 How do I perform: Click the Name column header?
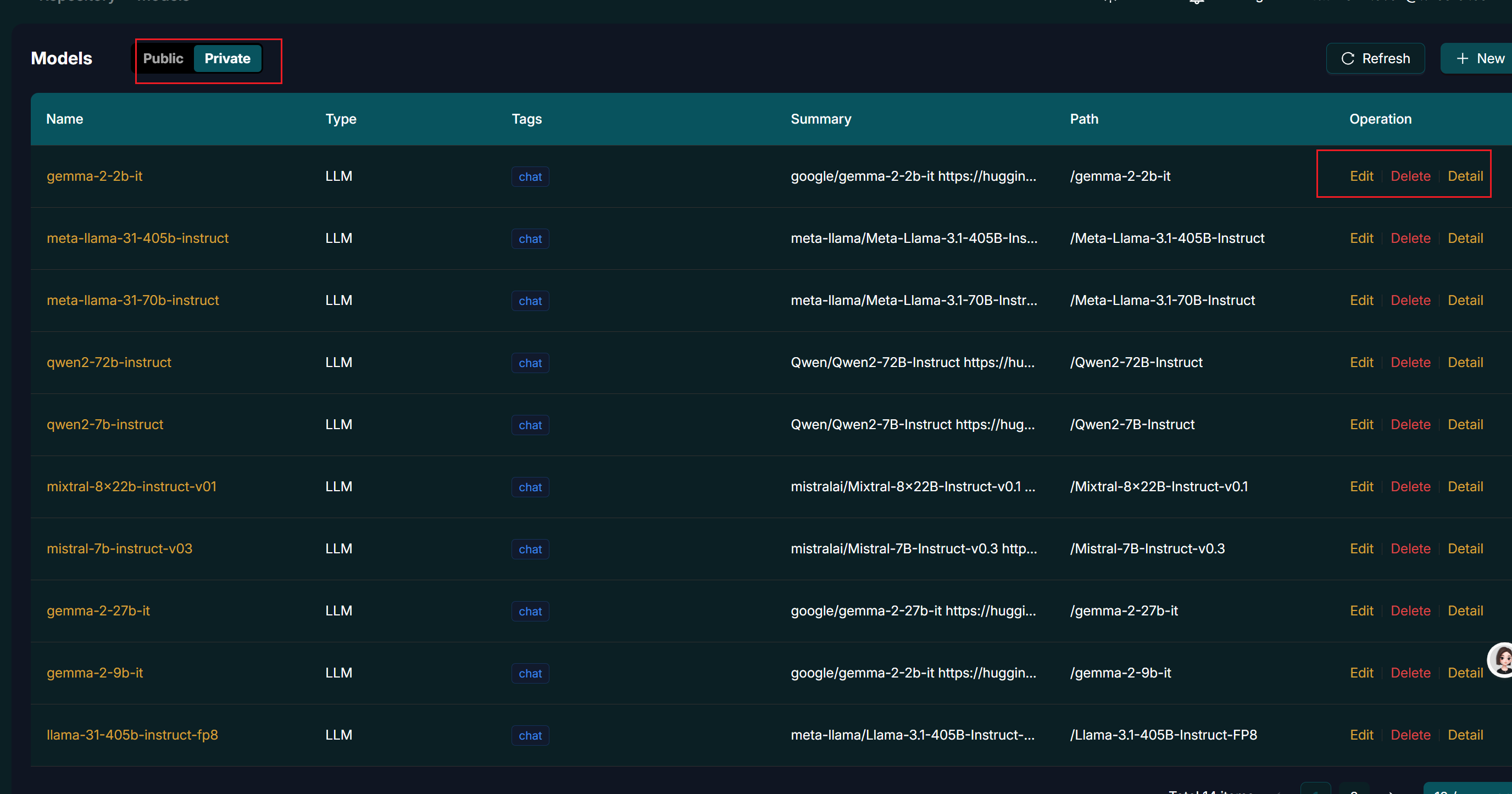(65, 119)
